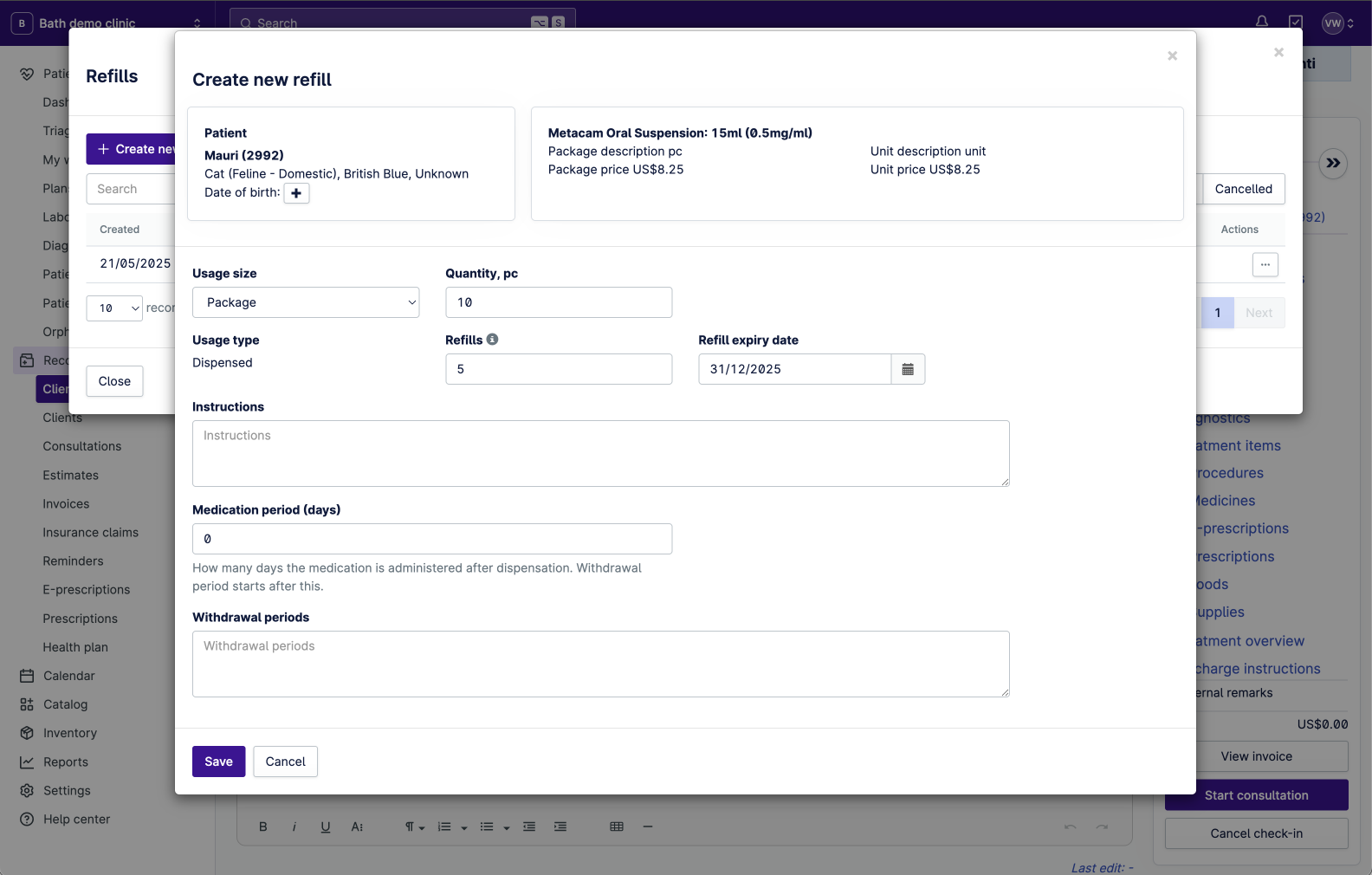Toggle bold formatting in the editor toolbar

[263, 826]
